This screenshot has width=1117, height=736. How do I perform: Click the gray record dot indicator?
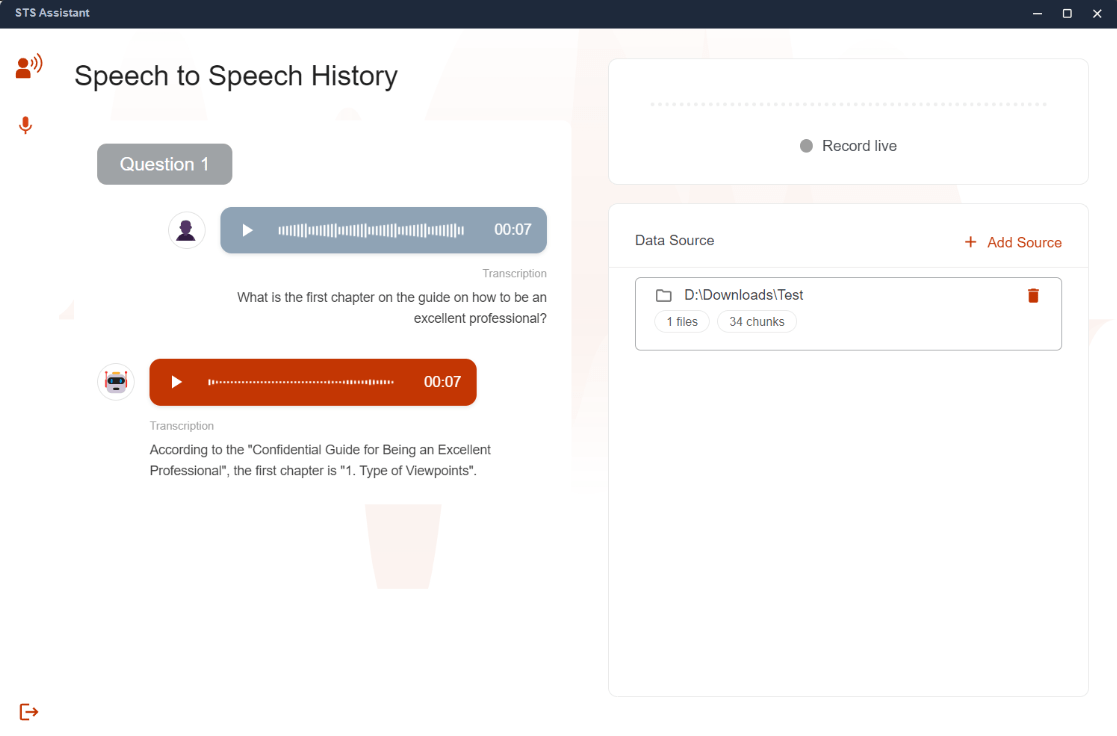click(x=807, y=145)
